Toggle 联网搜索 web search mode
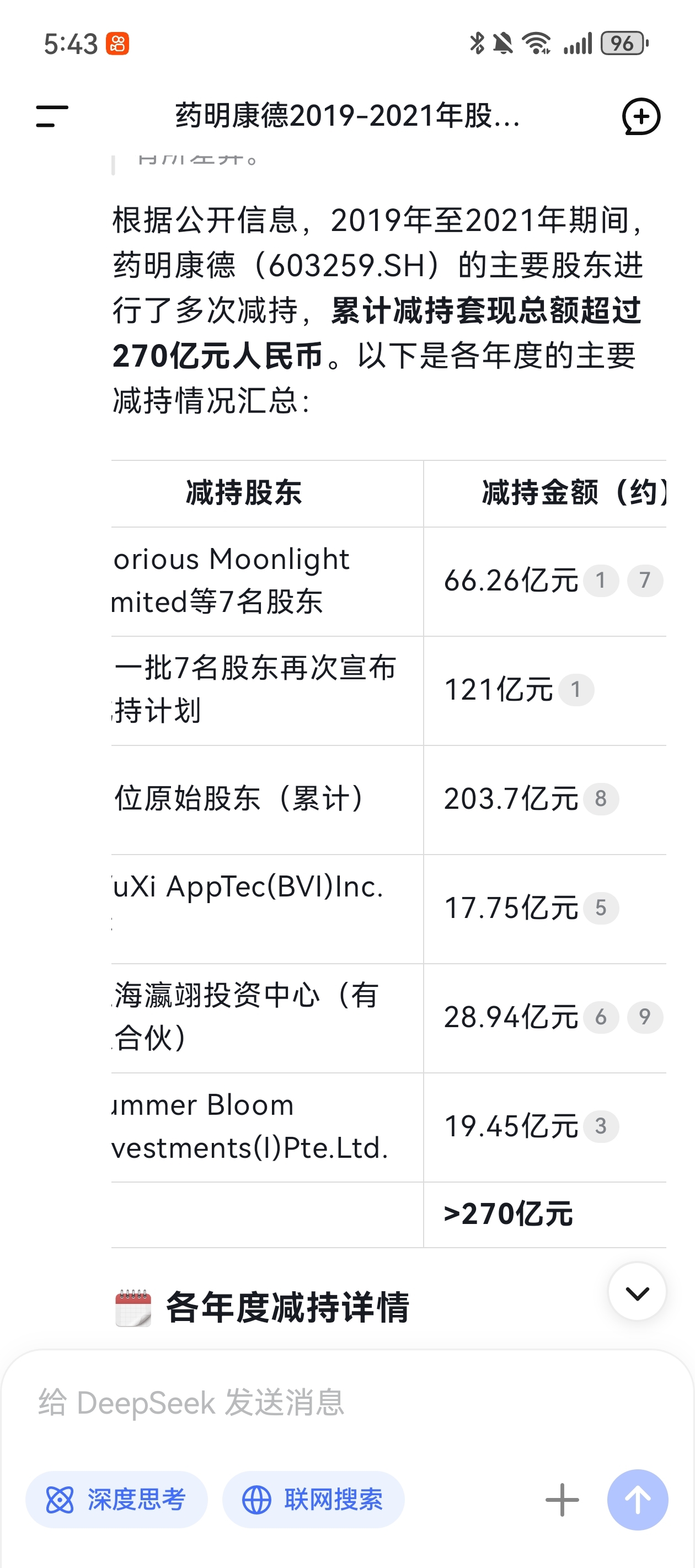The width and height of the screenshot is (695, 1568). click(x=313, y=1499)
